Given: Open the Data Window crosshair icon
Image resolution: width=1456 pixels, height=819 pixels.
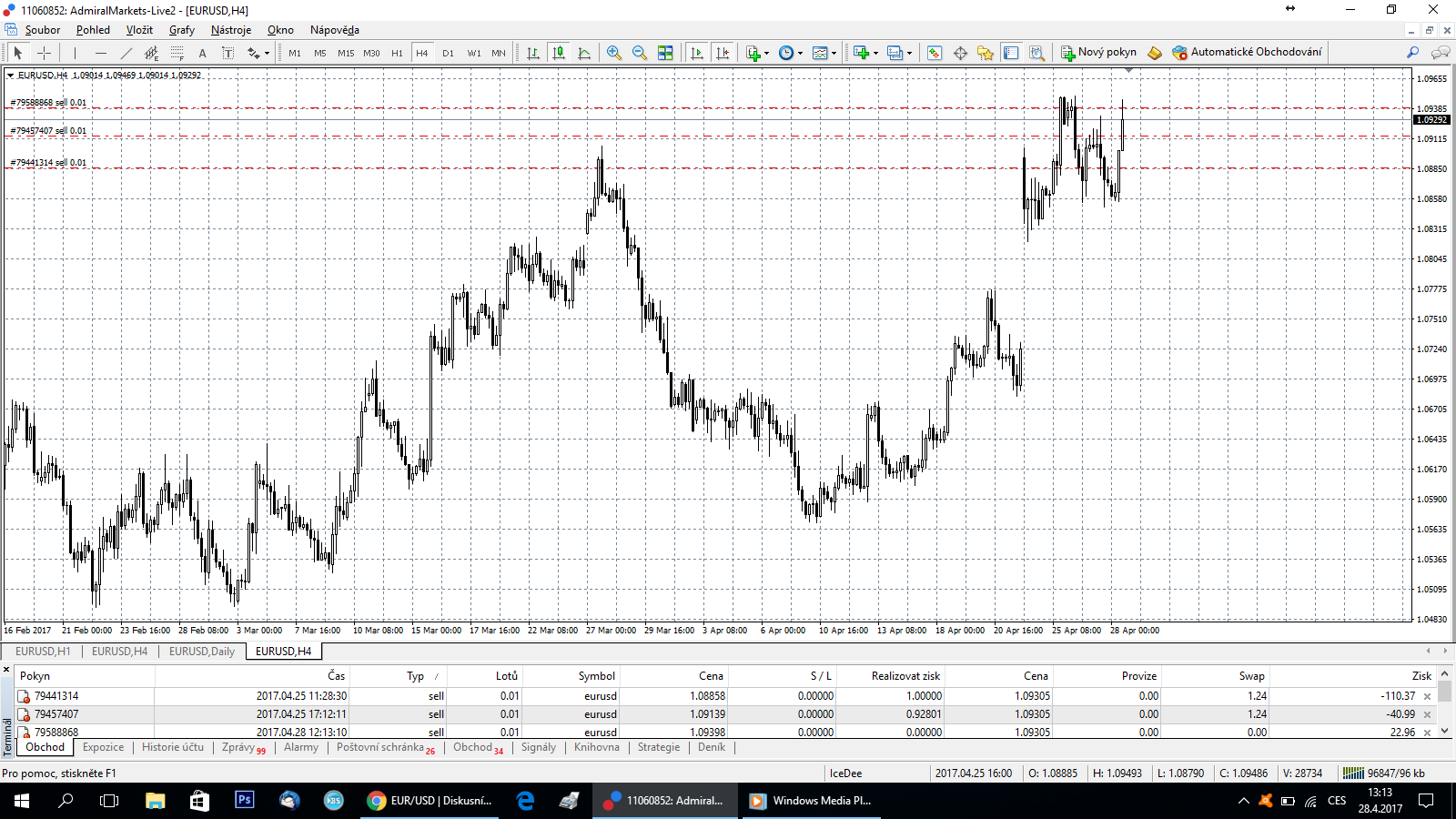Looking at the screenshot, I should [x=960, y=53].
